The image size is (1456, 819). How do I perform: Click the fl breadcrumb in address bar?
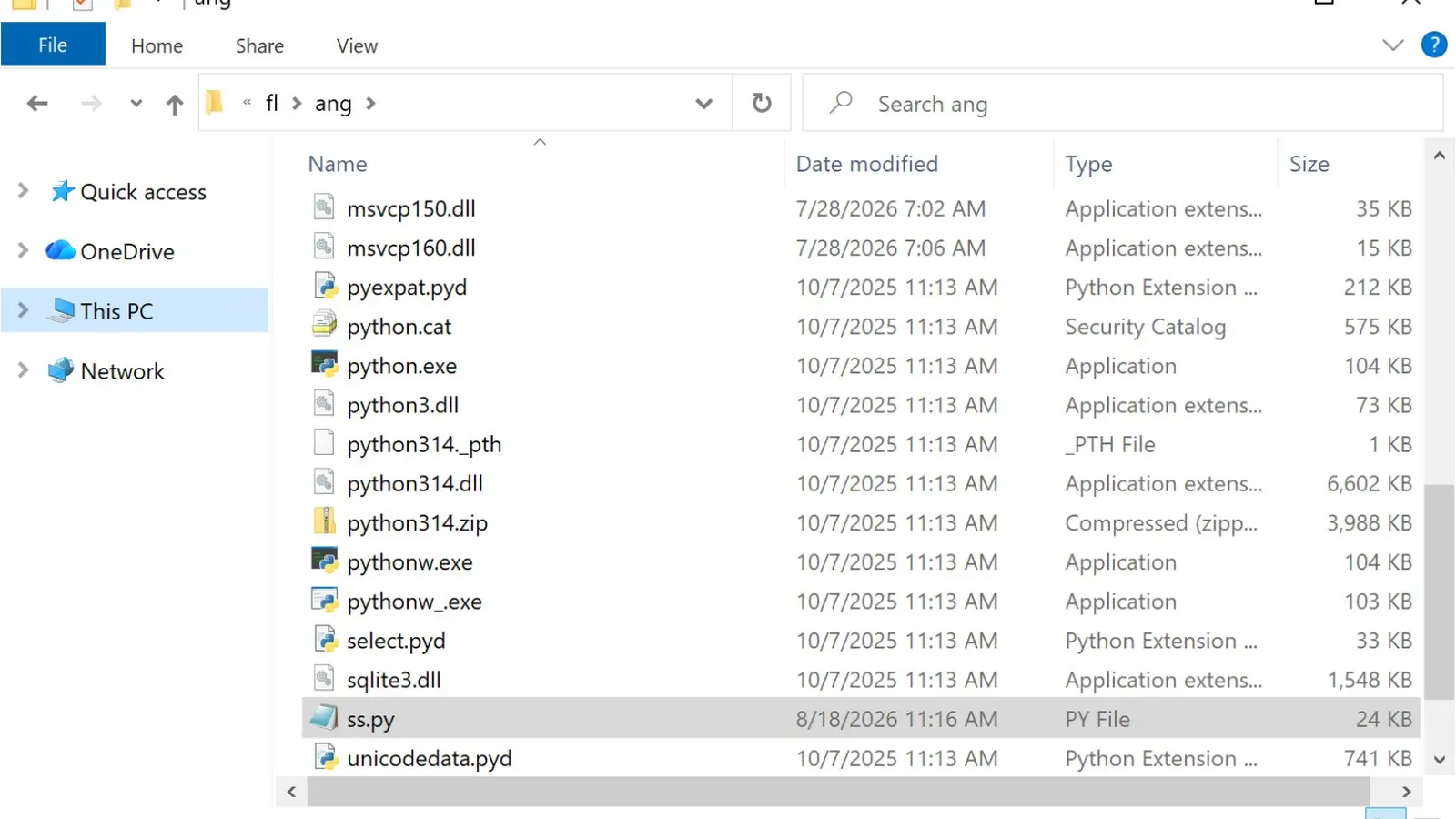[271, 103]
